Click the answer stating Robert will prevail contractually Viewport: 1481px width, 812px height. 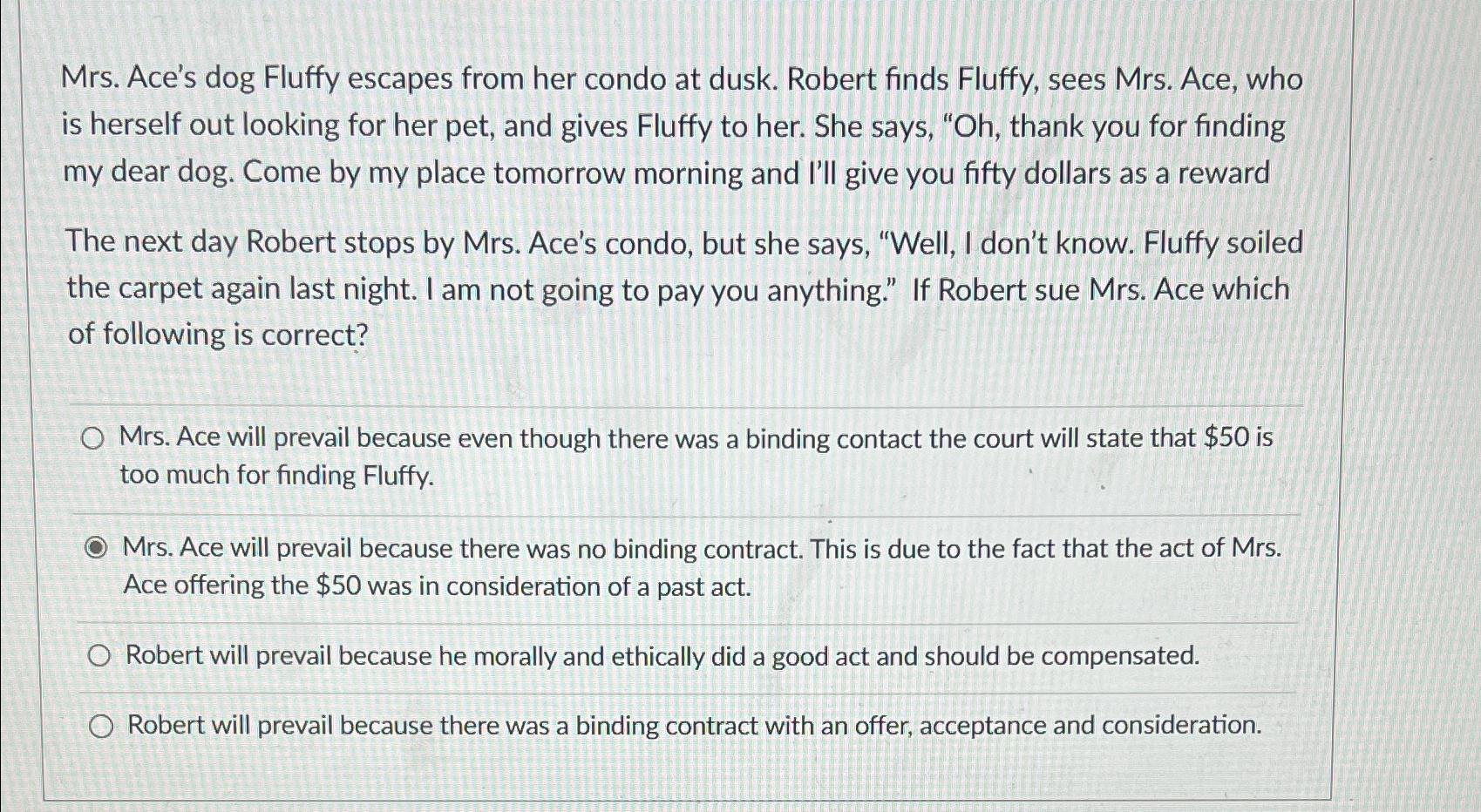click(689, 725)
